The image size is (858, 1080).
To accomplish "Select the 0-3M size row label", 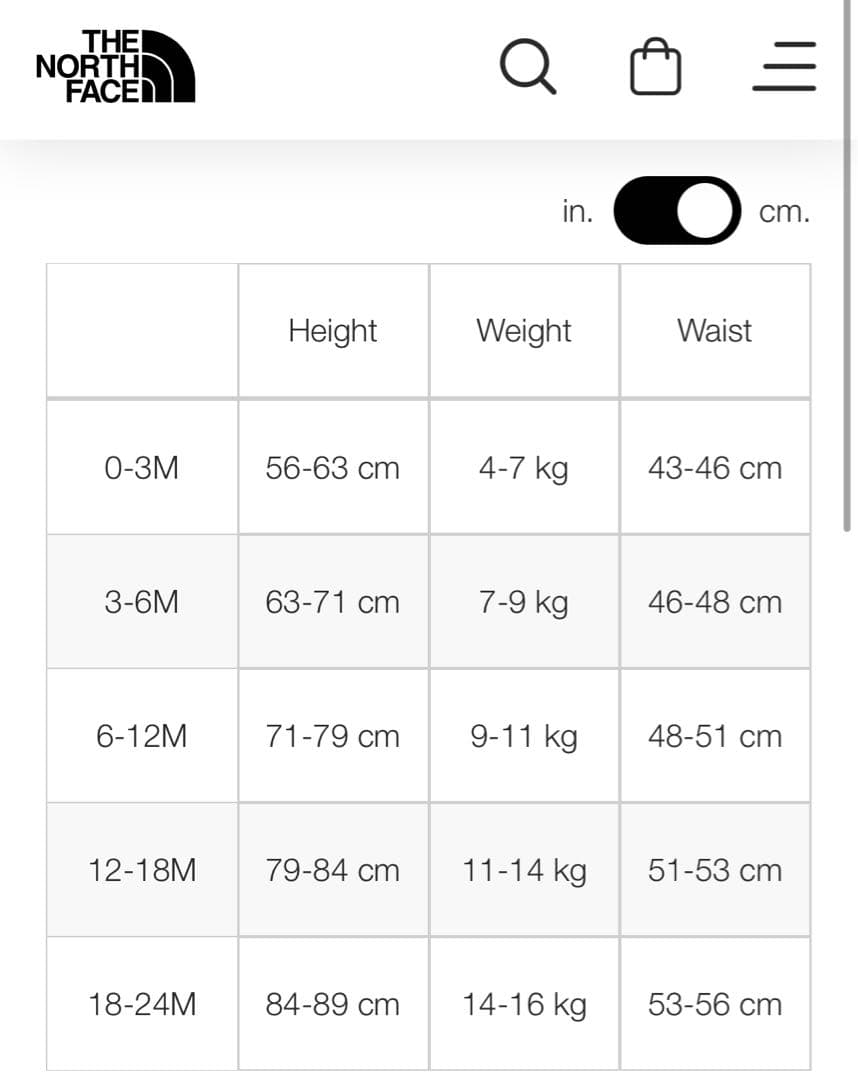I will click(142, 468).
